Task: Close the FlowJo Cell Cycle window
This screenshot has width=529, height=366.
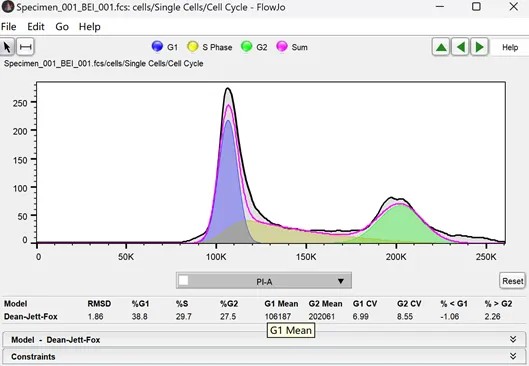Action: [514, 6]
